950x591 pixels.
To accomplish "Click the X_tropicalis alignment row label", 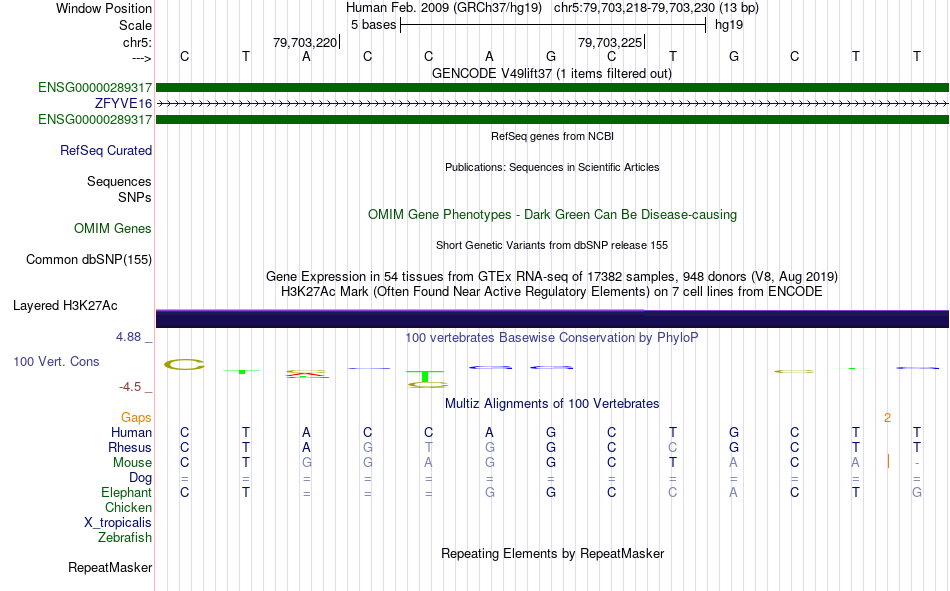I will (x=118, y=523).
